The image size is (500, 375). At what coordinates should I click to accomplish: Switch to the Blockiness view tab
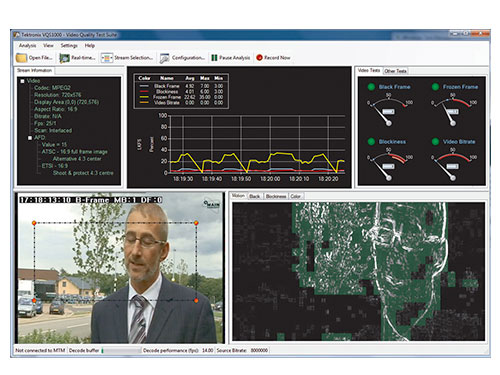click(x=276, y=196)
